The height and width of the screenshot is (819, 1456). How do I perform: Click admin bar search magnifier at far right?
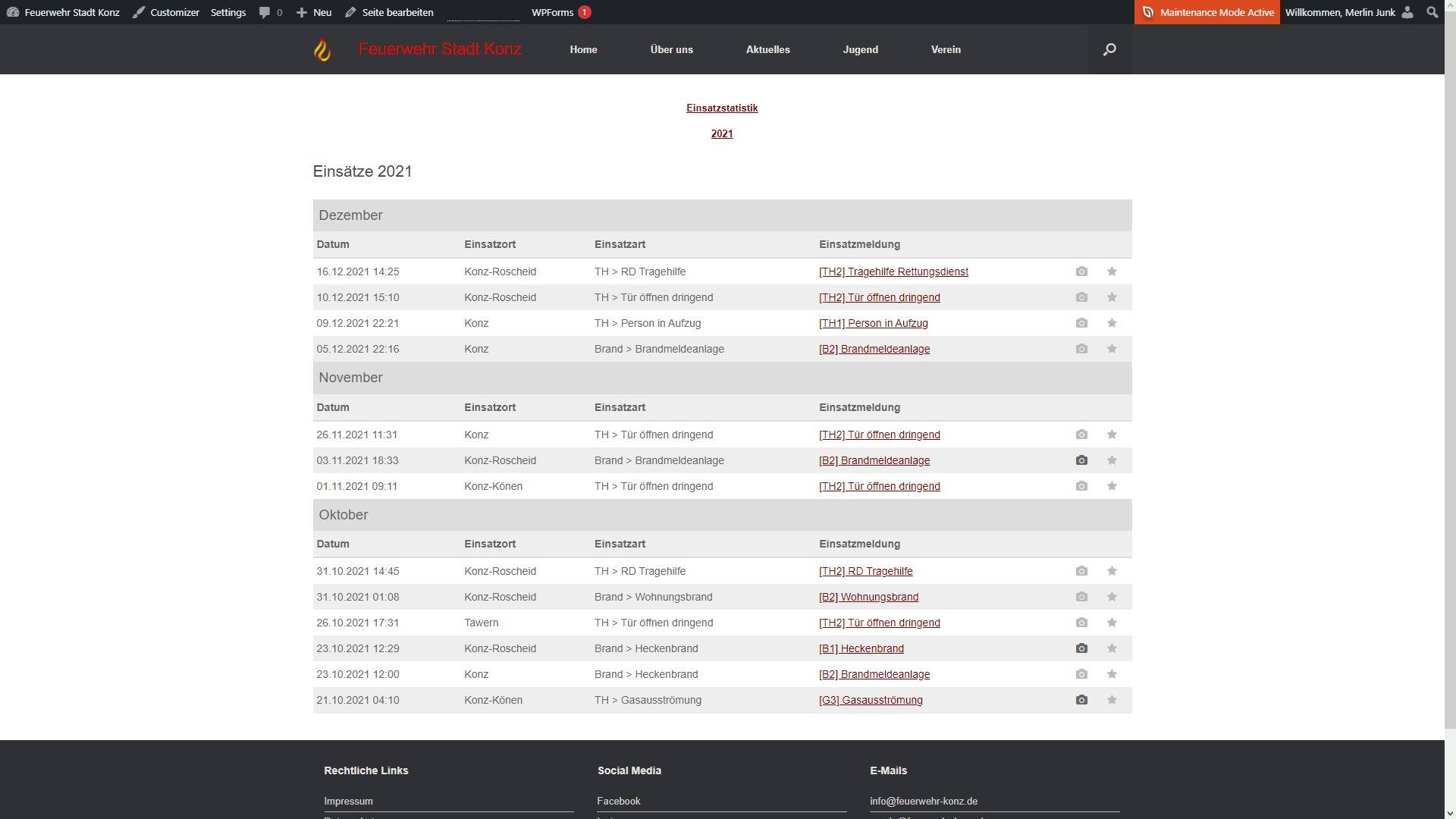click(1432, 12)
